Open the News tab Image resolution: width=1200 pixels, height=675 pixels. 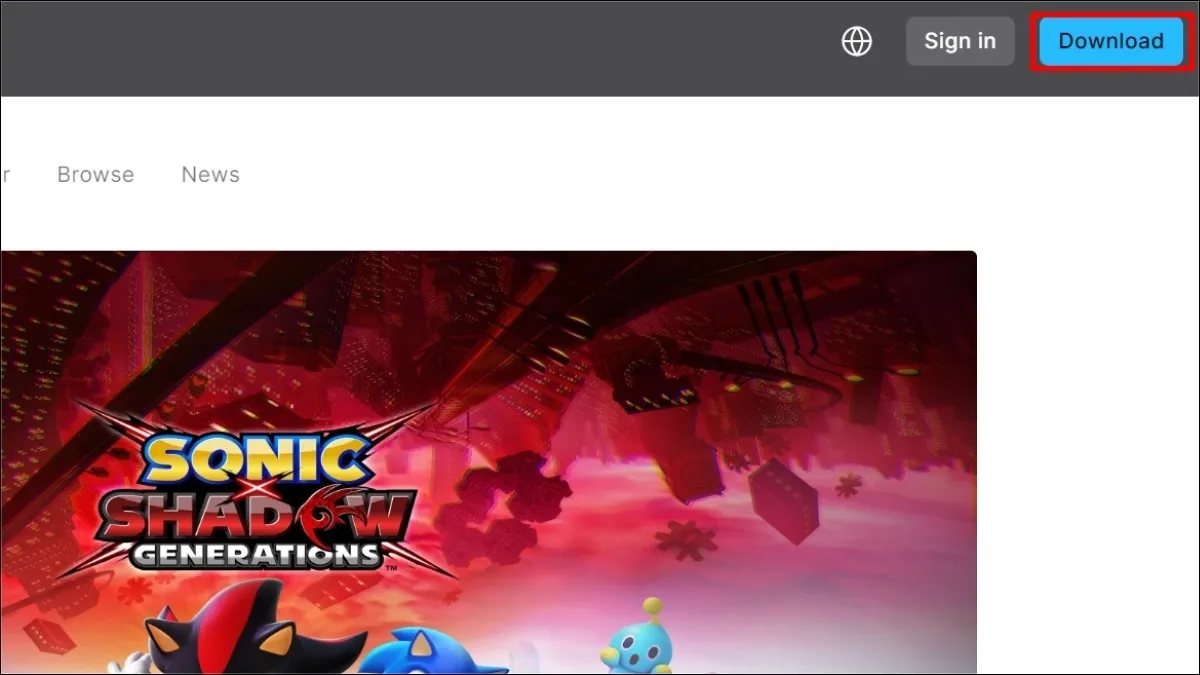(210, 174)
